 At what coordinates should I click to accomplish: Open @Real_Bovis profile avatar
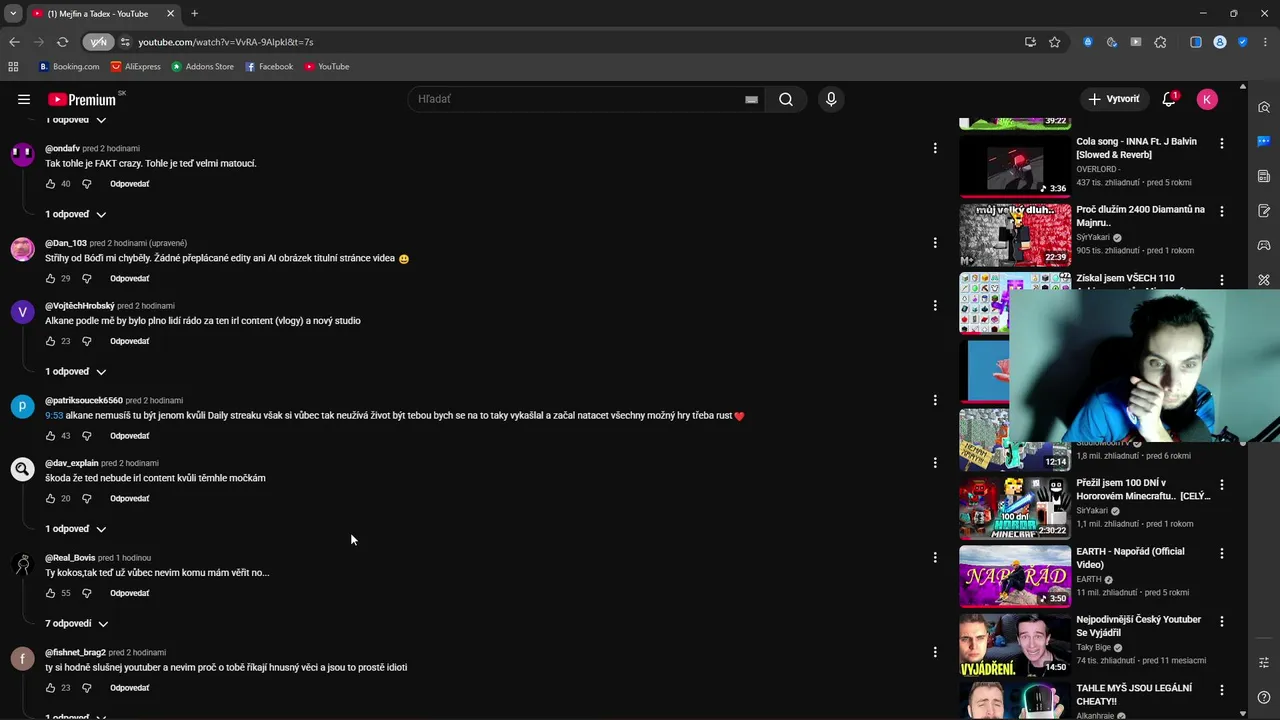22,565
